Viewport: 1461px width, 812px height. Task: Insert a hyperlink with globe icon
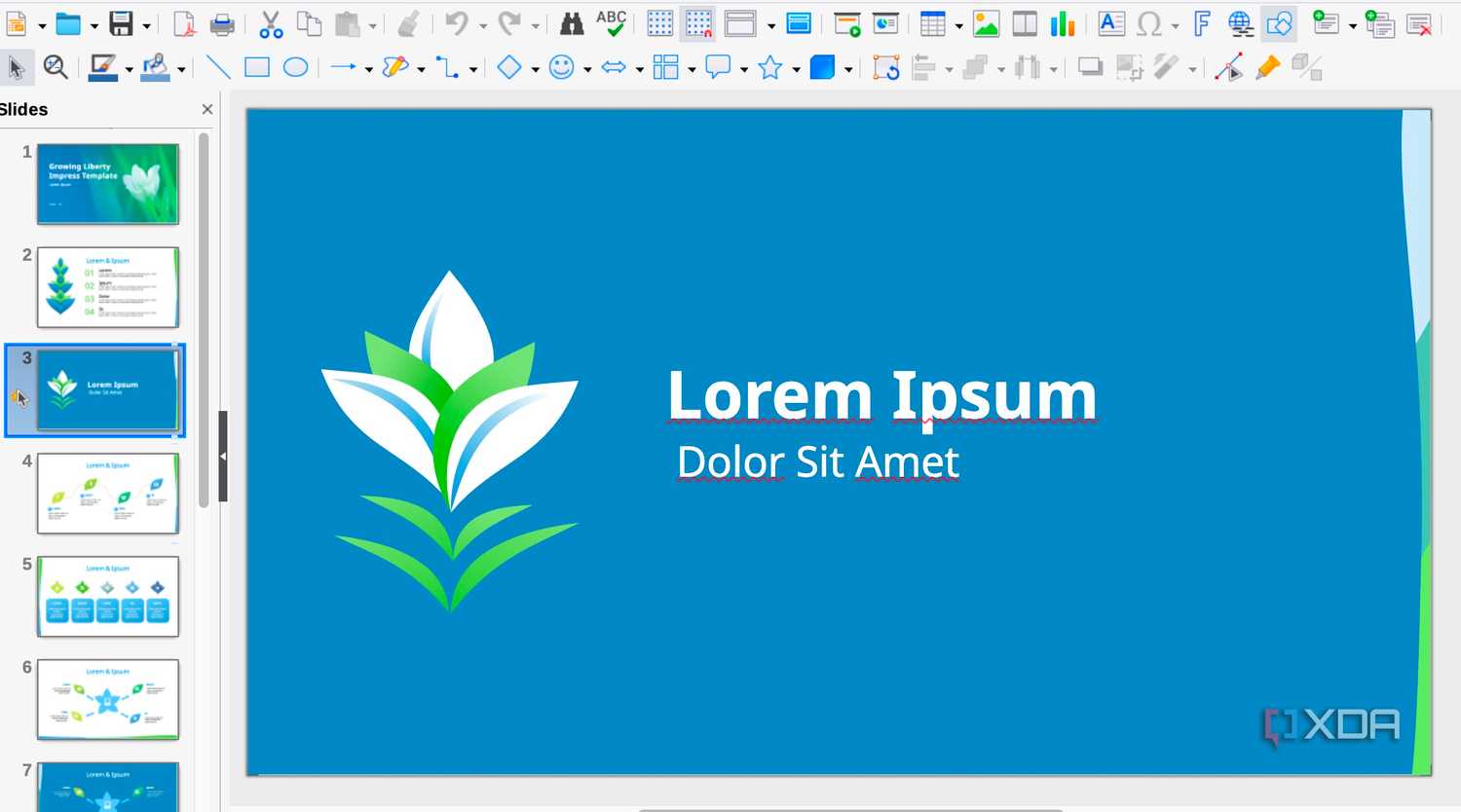(x=1240, y=23)
